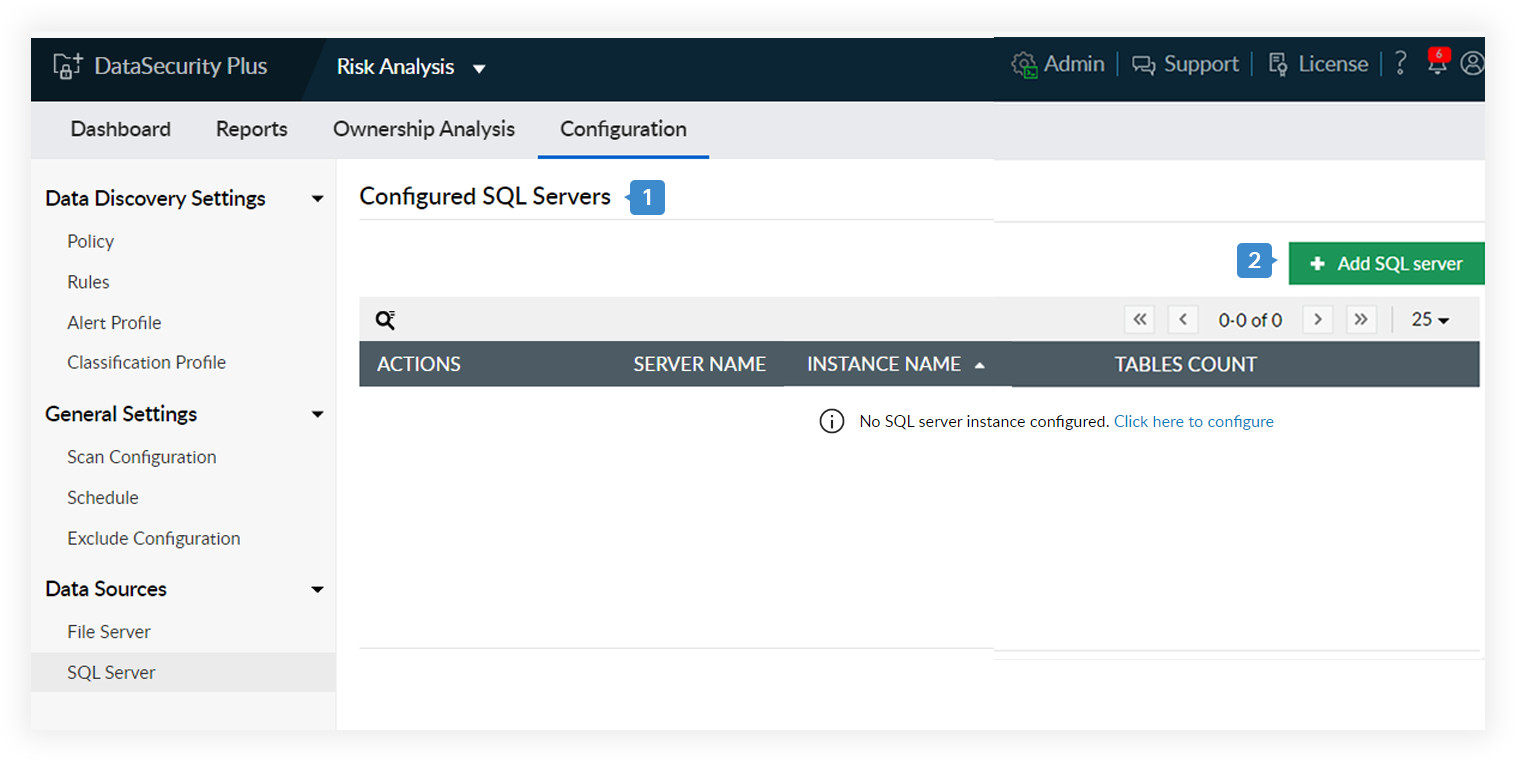This screenshot has width=1516, height=761.
Task: Open the notifications bell icon
Action: tap(1437, 65)
